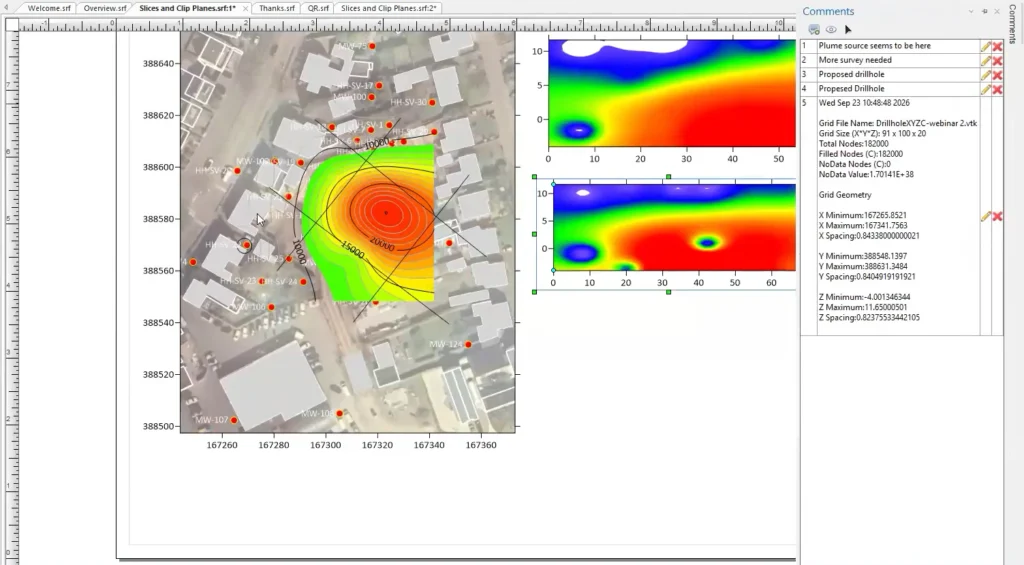Select the black arrow pointer tool in Comments
Image resolution: width=1024 pixels, height=565 pixels.
point(848,29)
